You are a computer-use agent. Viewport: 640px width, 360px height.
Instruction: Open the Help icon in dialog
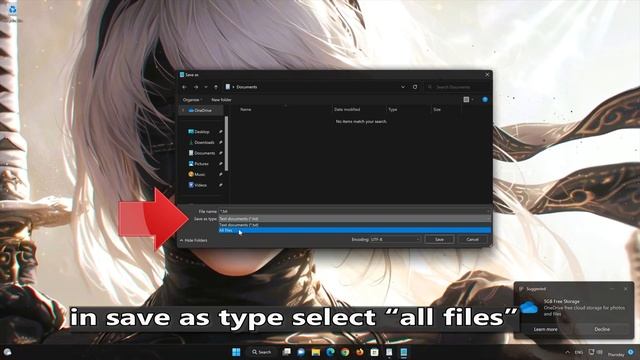point(485,100)
